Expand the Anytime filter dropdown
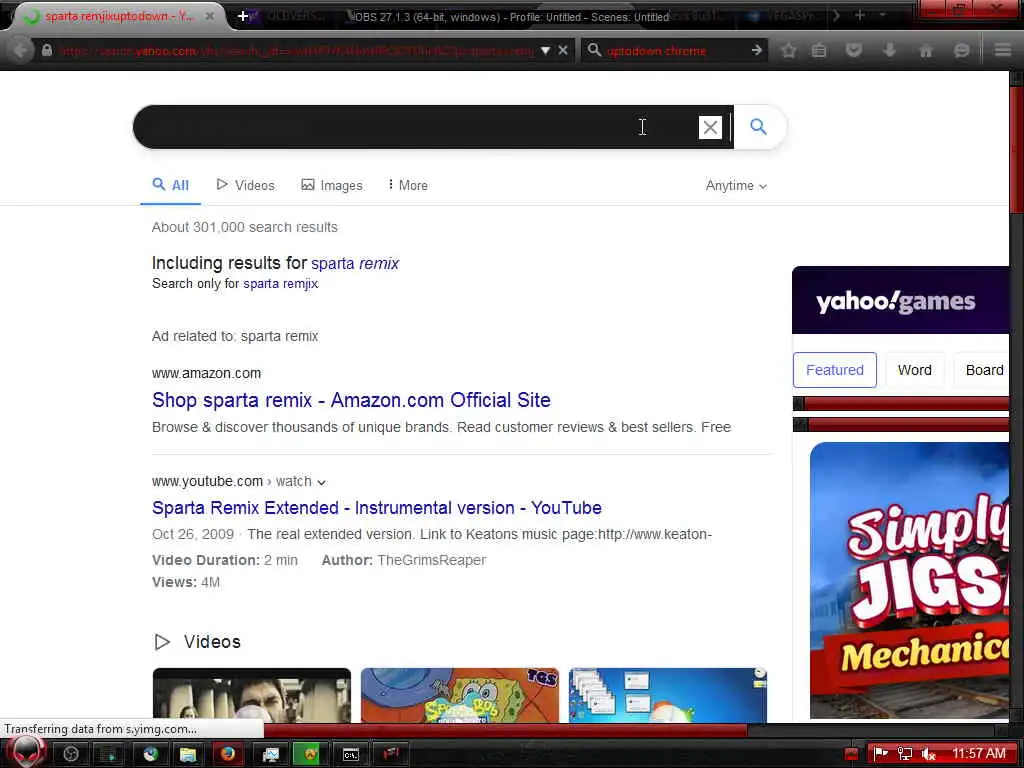Screen dimensions: 1024x768 coord(736,185)
